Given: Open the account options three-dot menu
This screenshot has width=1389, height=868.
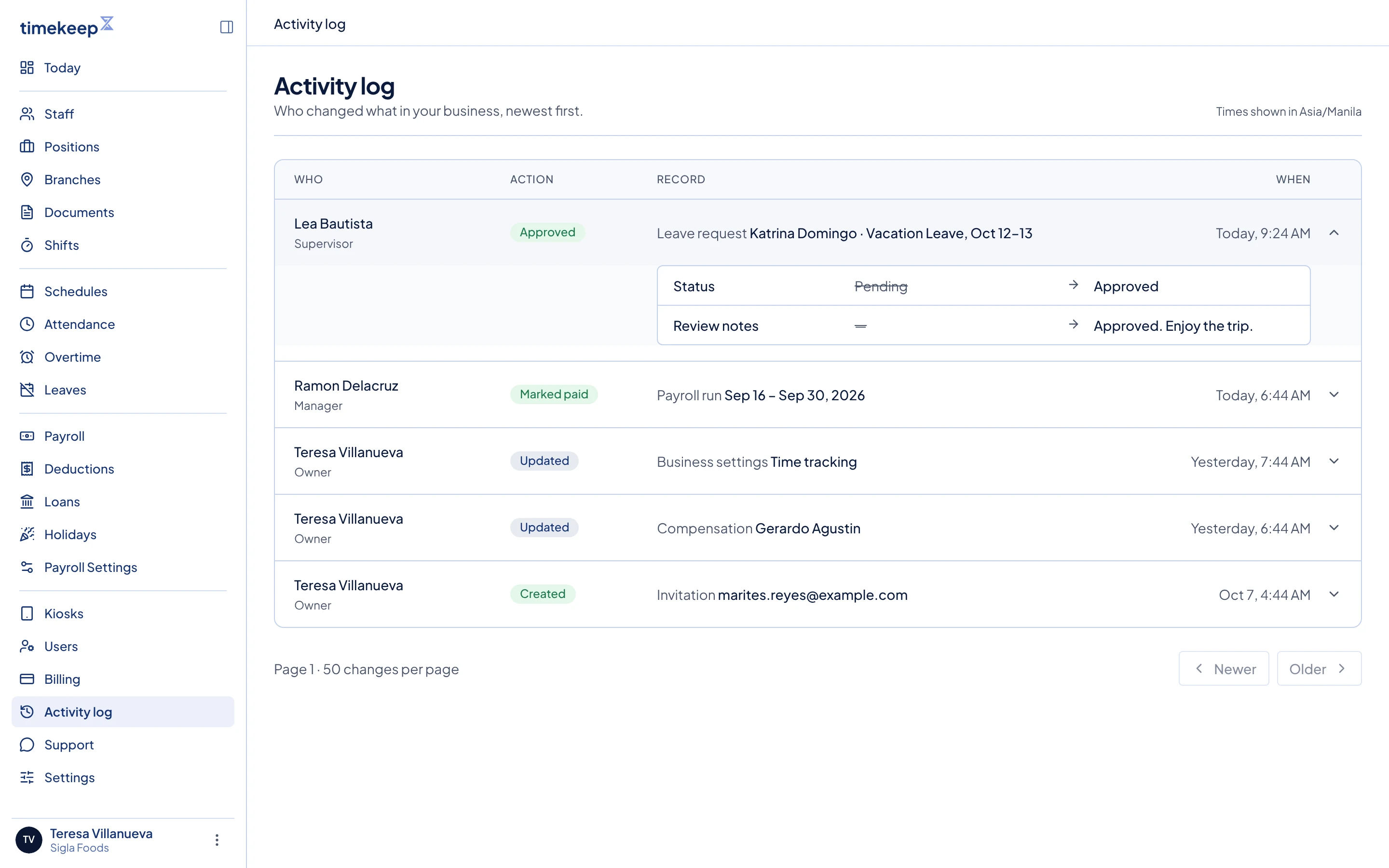Looking at the screenshot, I should click(217, 840).
